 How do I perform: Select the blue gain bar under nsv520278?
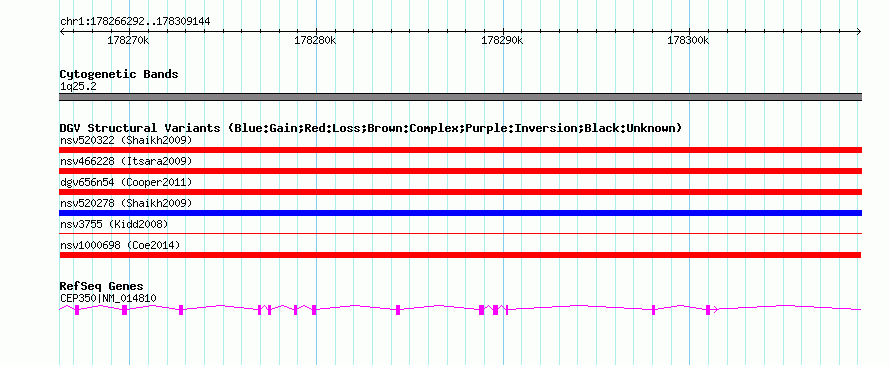[460, 213]
